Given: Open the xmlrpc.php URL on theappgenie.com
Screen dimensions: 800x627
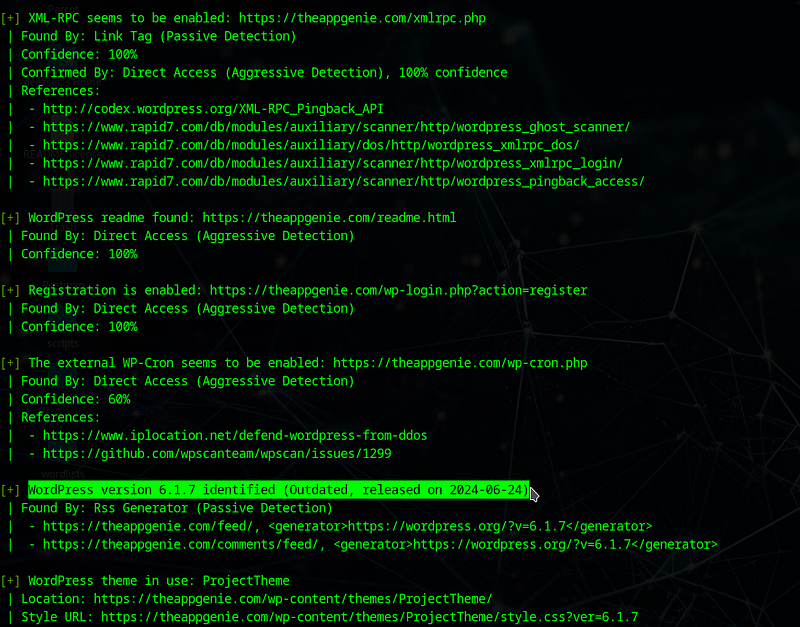Looking at the screenshot, I should coord(362,18).
